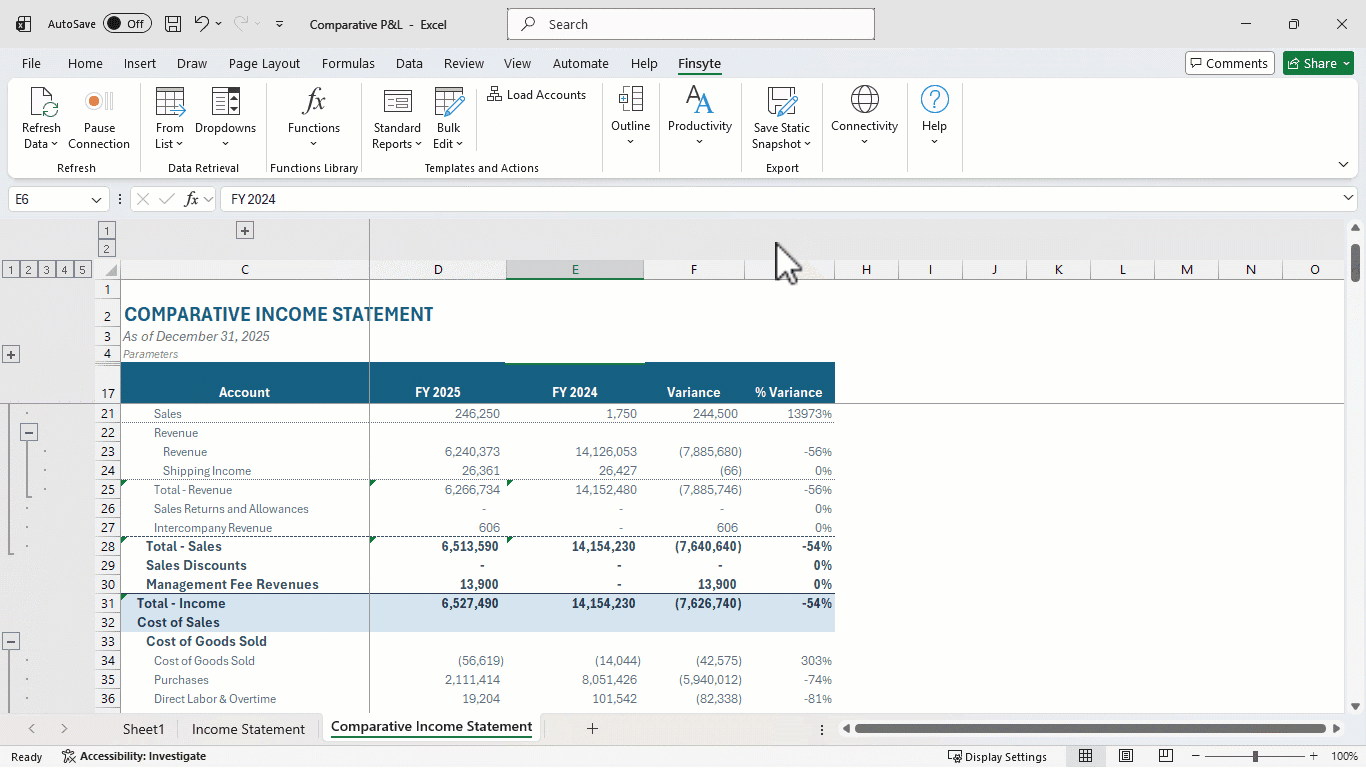
Task: Click Save Static Snapshot
Action: (782, 118)
